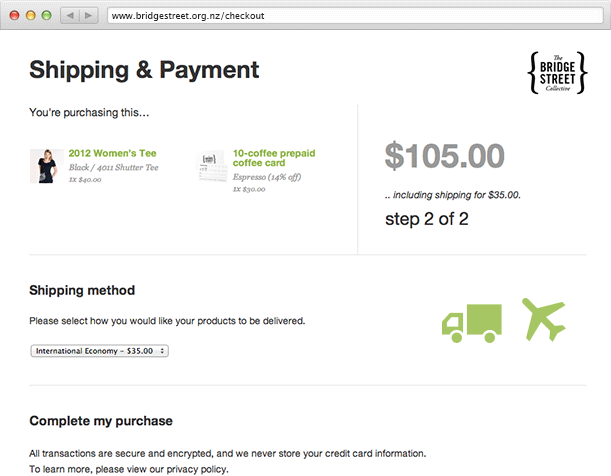Click the '1x $40.00' quantity line

(x=85, y=180)
